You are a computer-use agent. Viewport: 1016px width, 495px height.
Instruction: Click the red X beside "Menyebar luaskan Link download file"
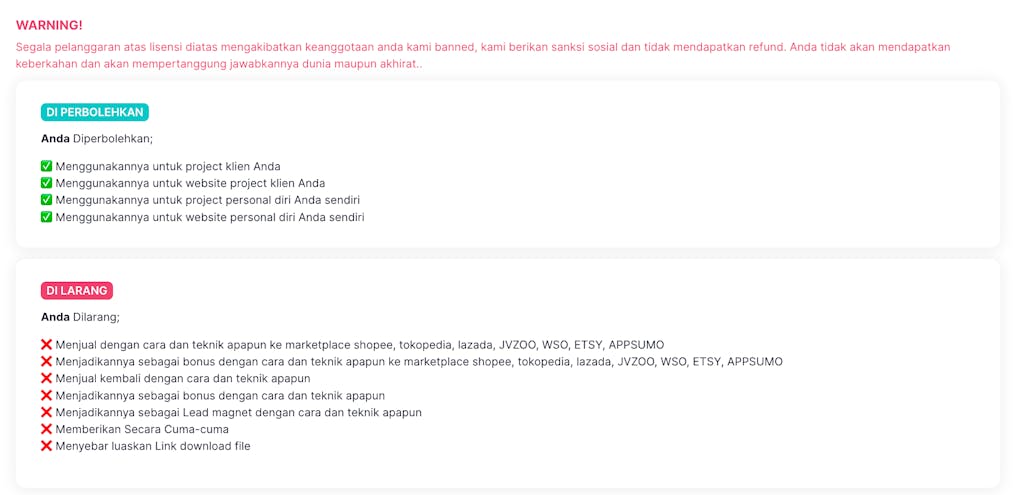click(46, 446)
